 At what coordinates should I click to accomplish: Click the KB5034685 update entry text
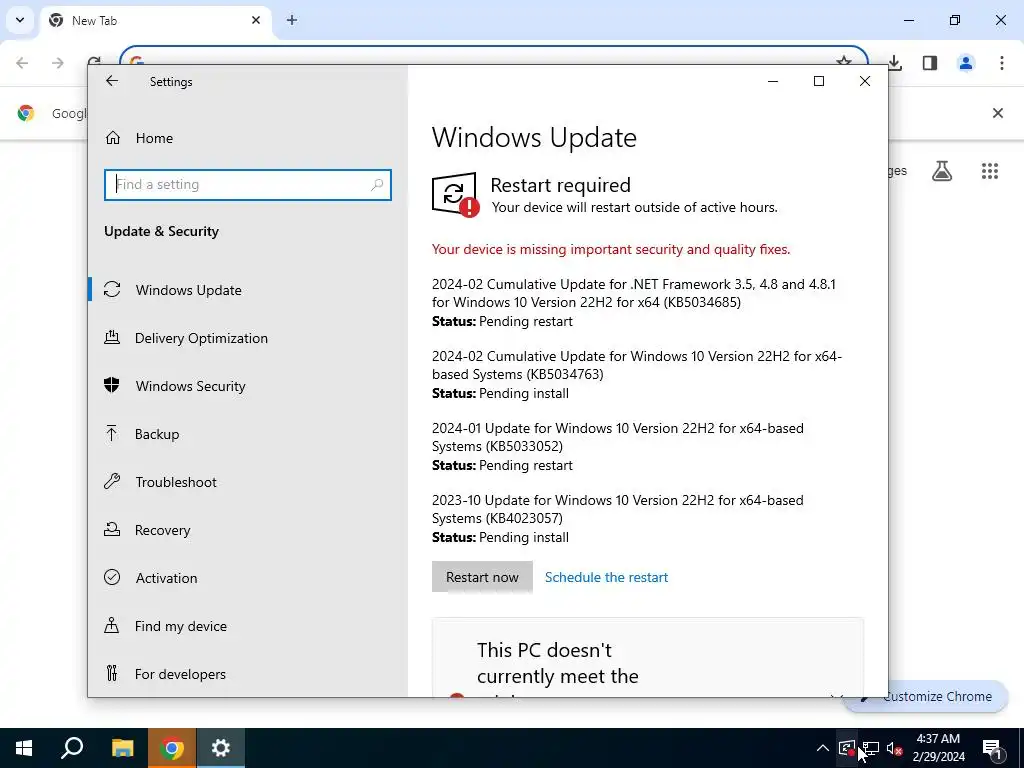(633, 293)
